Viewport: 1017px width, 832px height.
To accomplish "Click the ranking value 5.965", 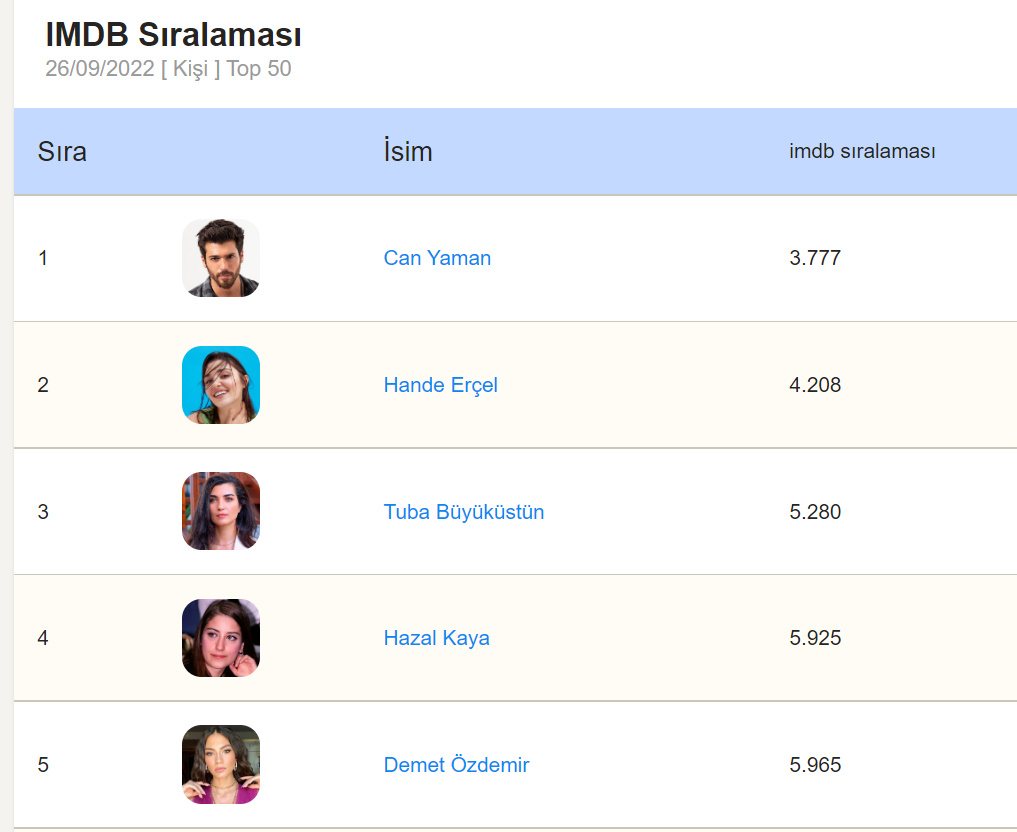I will [815, 765].
